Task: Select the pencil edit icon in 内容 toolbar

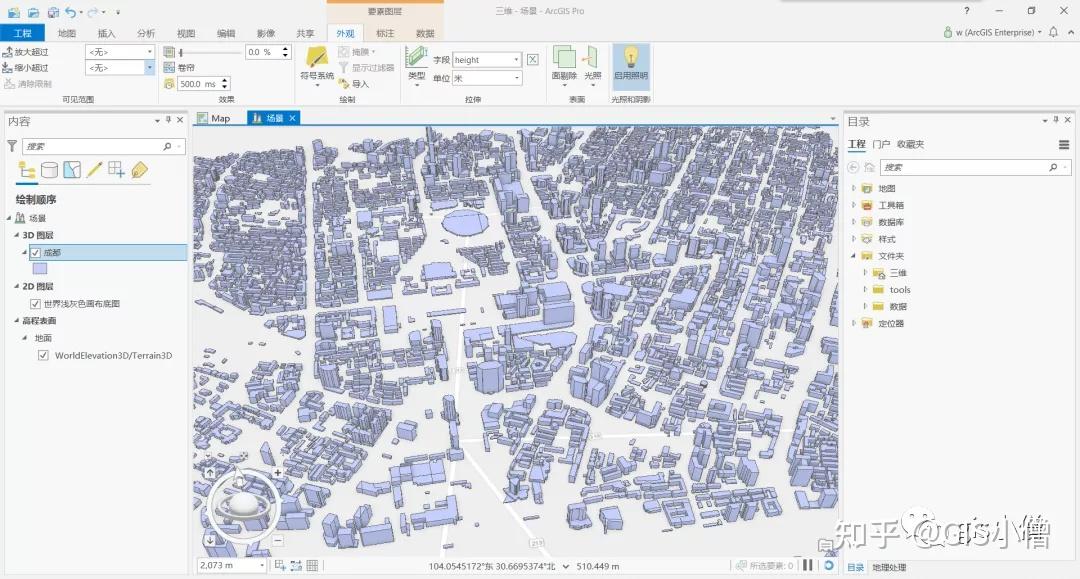Action: (96, 169)
